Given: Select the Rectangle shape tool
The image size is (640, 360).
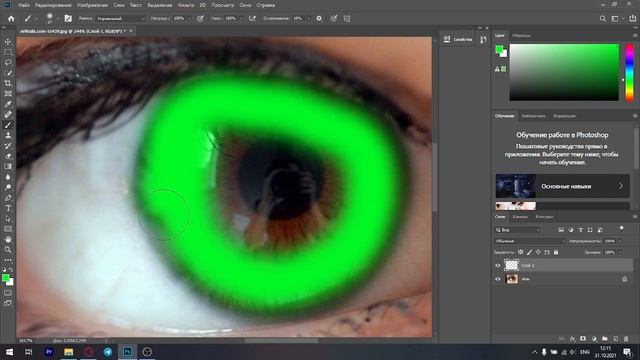Looking at the screenshot, I should pyautogui.click(x=8, y=229).
